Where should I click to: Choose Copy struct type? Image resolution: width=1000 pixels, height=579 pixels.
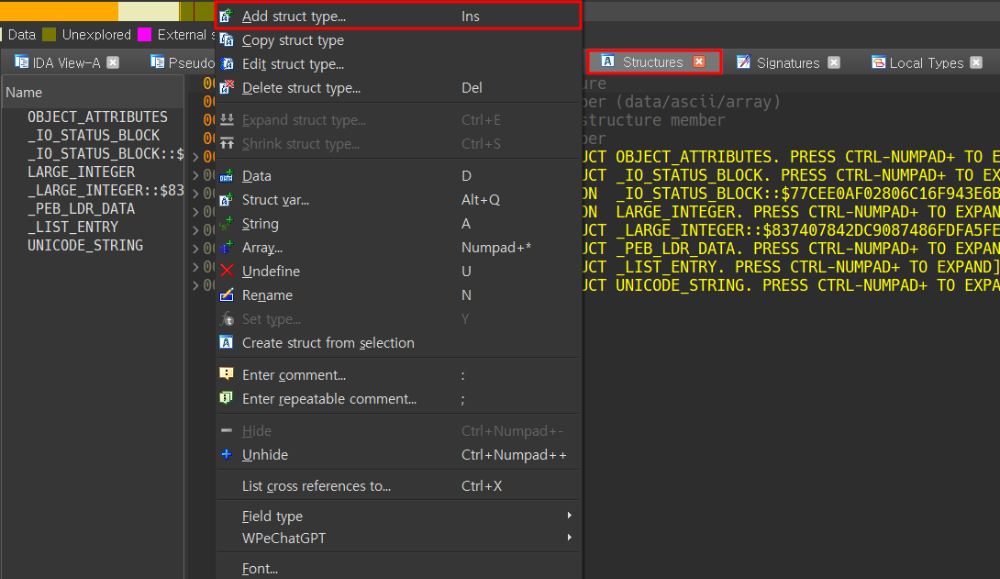(x=398, y=40)
